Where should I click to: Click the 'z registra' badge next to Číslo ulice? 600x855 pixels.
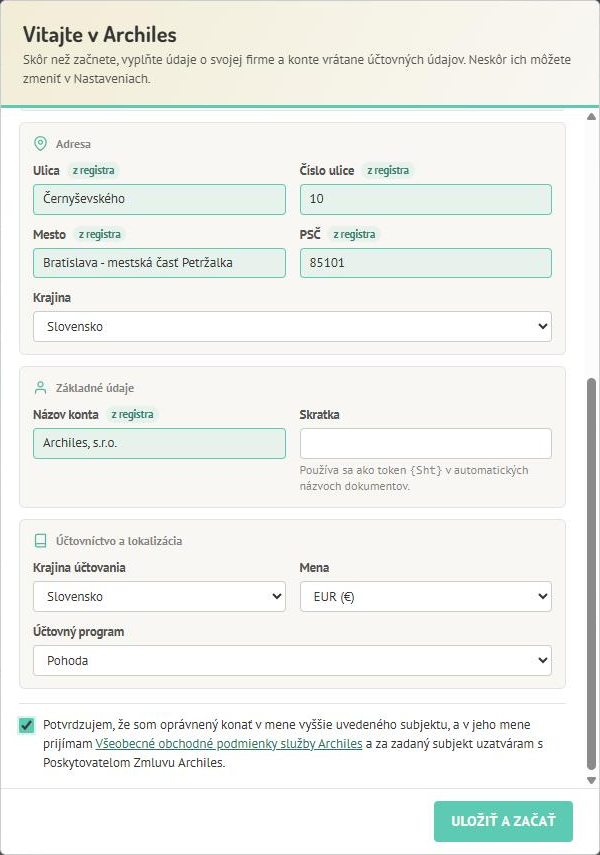388,170
